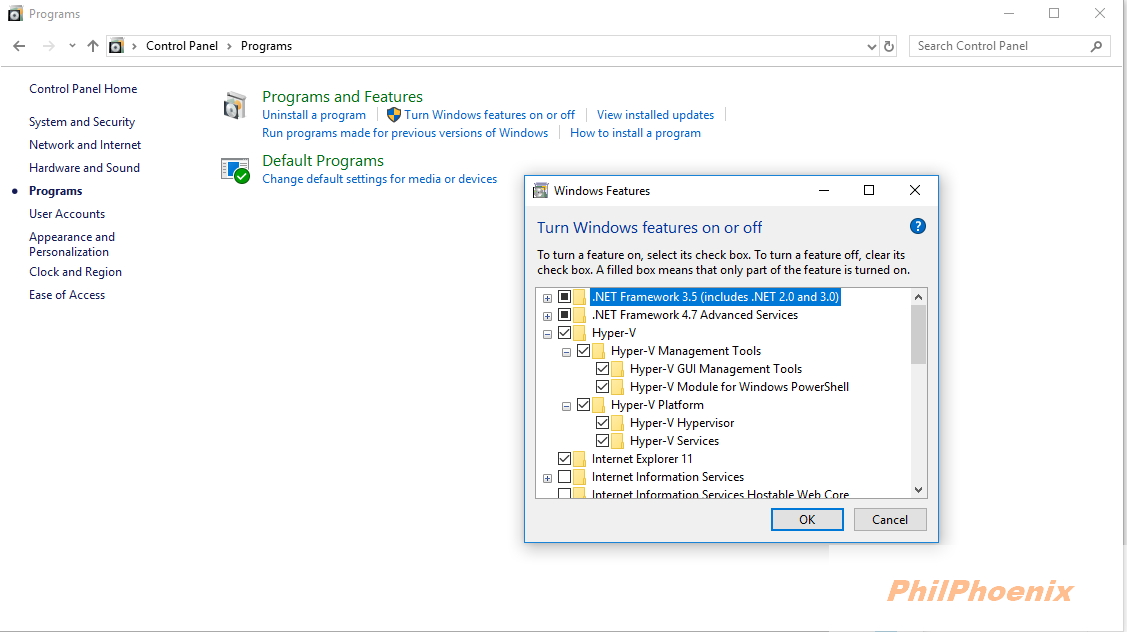This screenshot has width=1127, height=632.
Task: Maximize the Windows Features dialog
Action: (x=869, y=191)
